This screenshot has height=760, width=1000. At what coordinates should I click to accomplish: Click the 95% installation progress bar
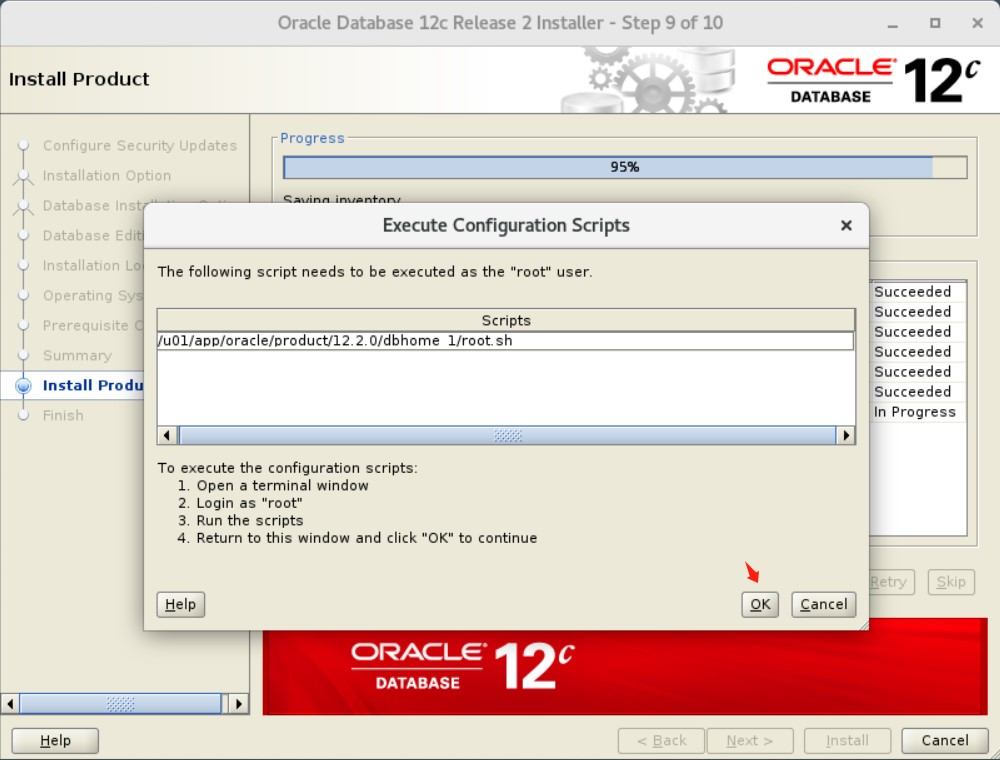click(625, 167)
